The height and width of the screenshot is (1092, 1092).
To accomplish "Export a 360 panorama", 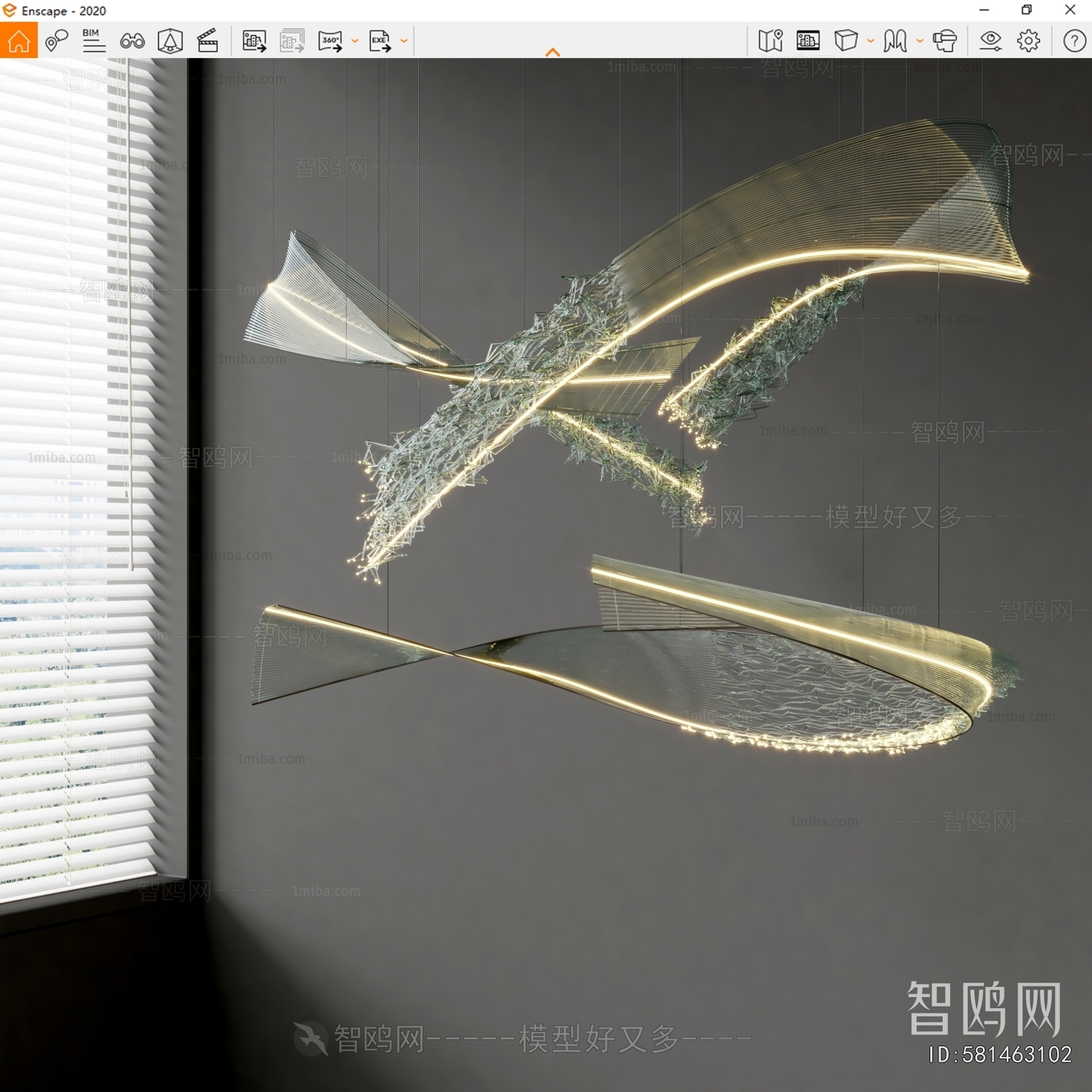I will point(330,41).
